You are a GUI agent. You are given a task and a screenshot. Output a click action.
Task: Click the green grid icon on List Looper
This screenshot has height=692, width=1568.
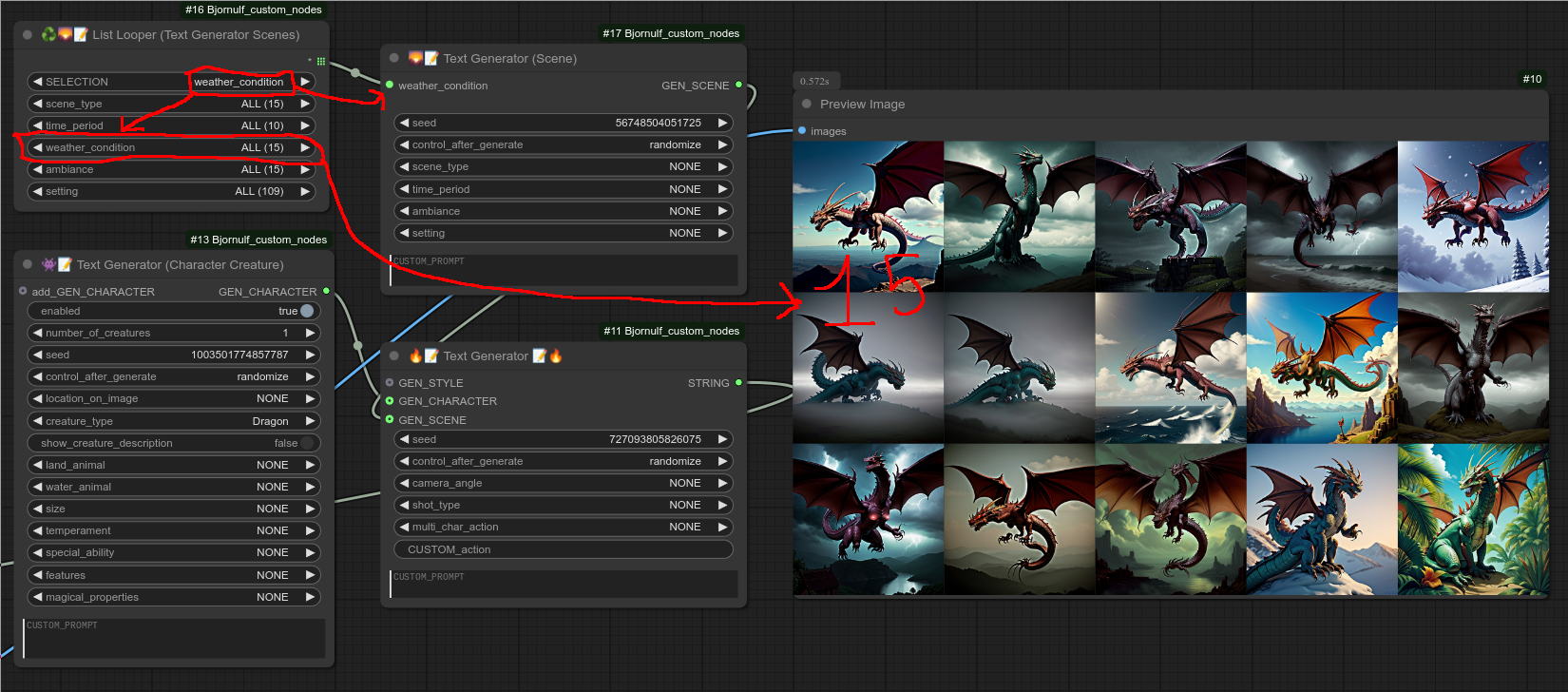(320, 61)
